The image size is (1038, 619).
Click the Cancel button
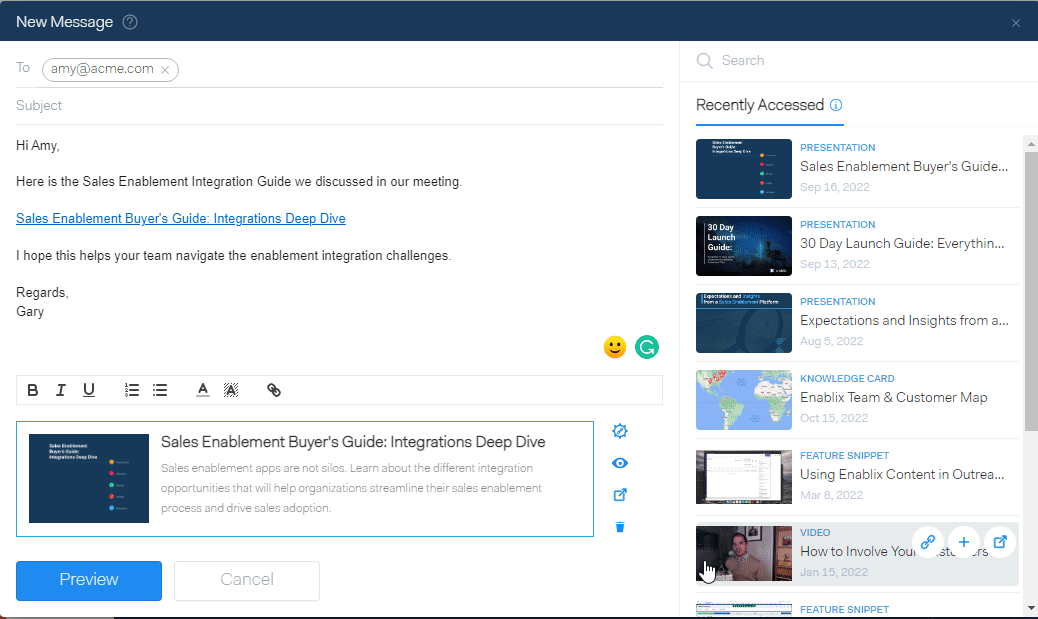click(247, 581)
